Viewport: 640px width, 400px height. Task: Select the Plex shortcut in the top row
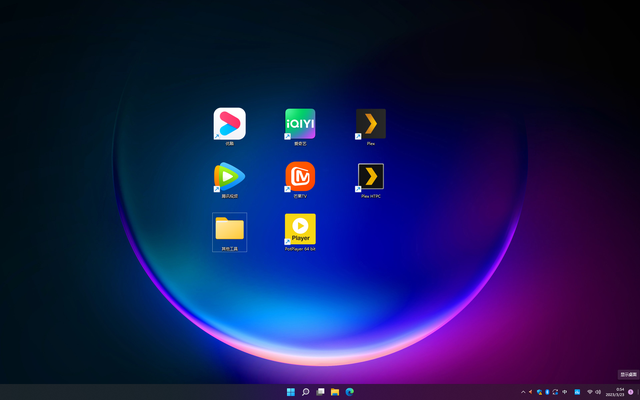coord(371,124)
